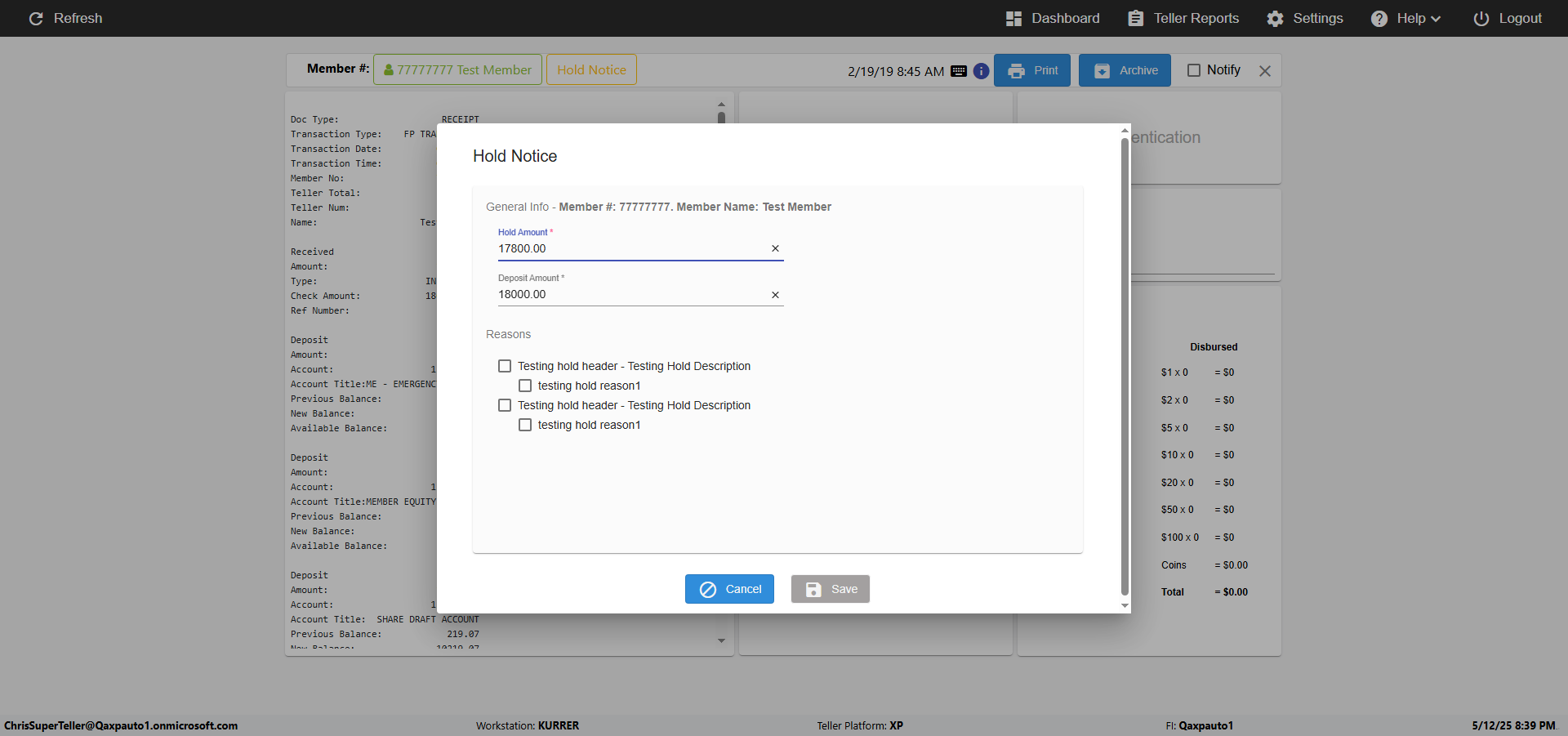Click the Cancel button

[x=729, y=589]
